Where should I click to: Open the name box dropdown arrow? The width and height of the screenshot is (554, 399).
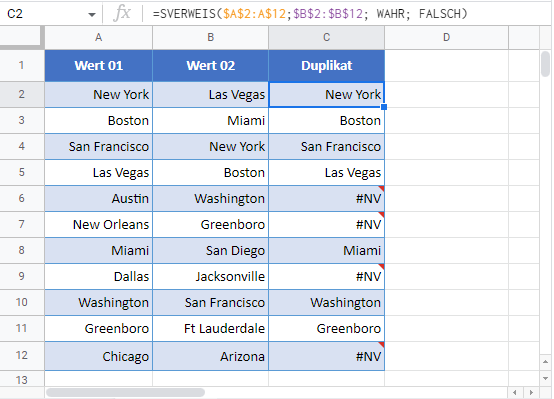pos(92,14)
